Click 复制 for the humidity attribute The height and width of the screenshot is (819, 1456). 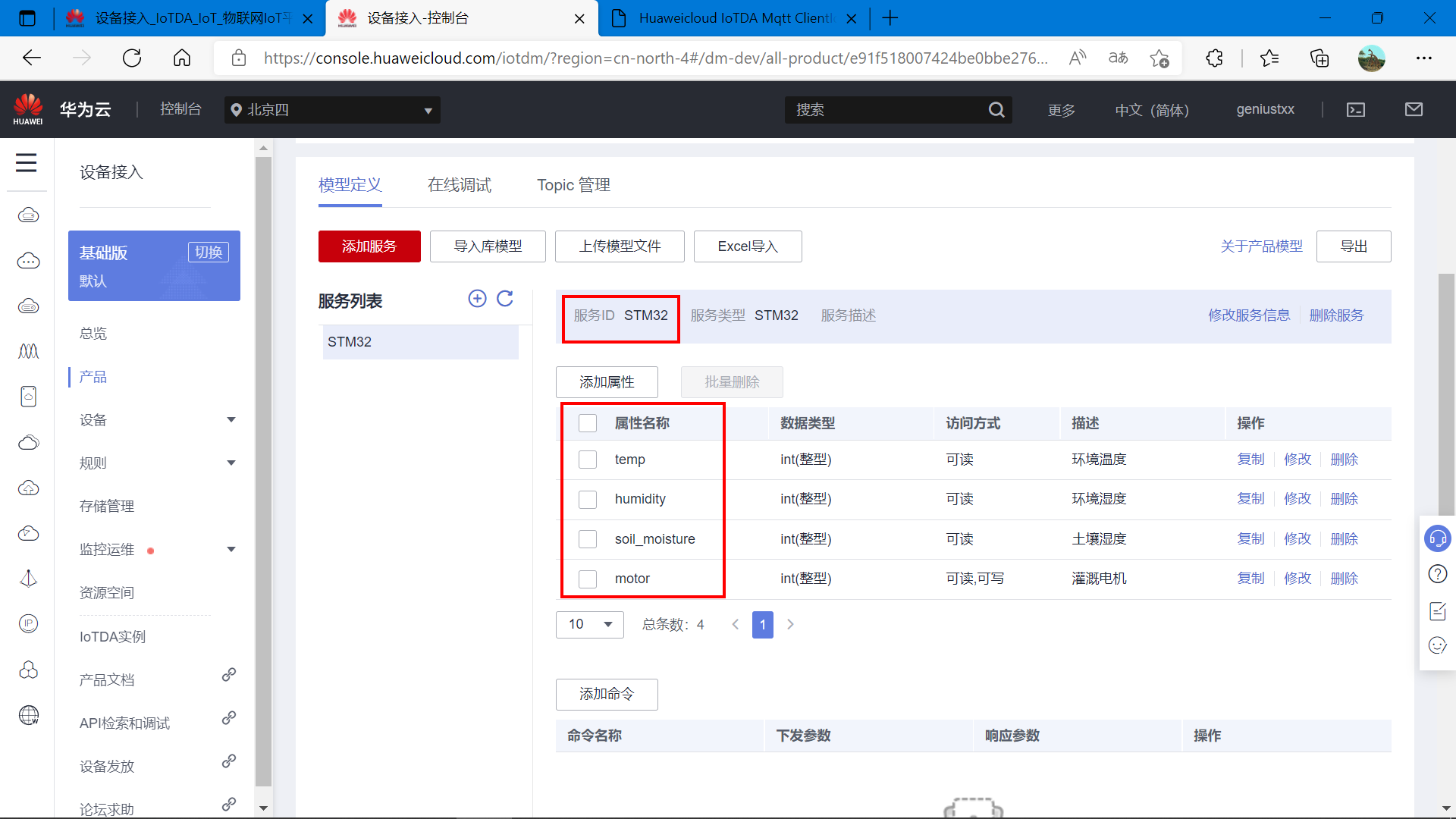click(1250, 499)
